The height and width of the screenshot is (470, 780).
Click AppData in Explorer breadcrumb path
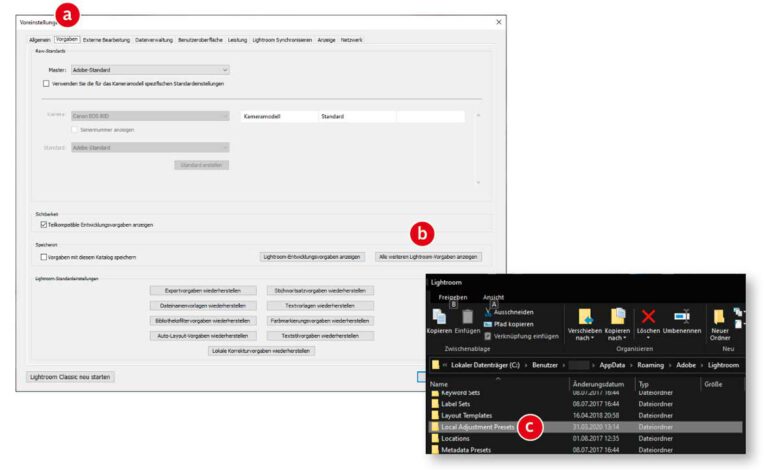(x=612, y=365)
